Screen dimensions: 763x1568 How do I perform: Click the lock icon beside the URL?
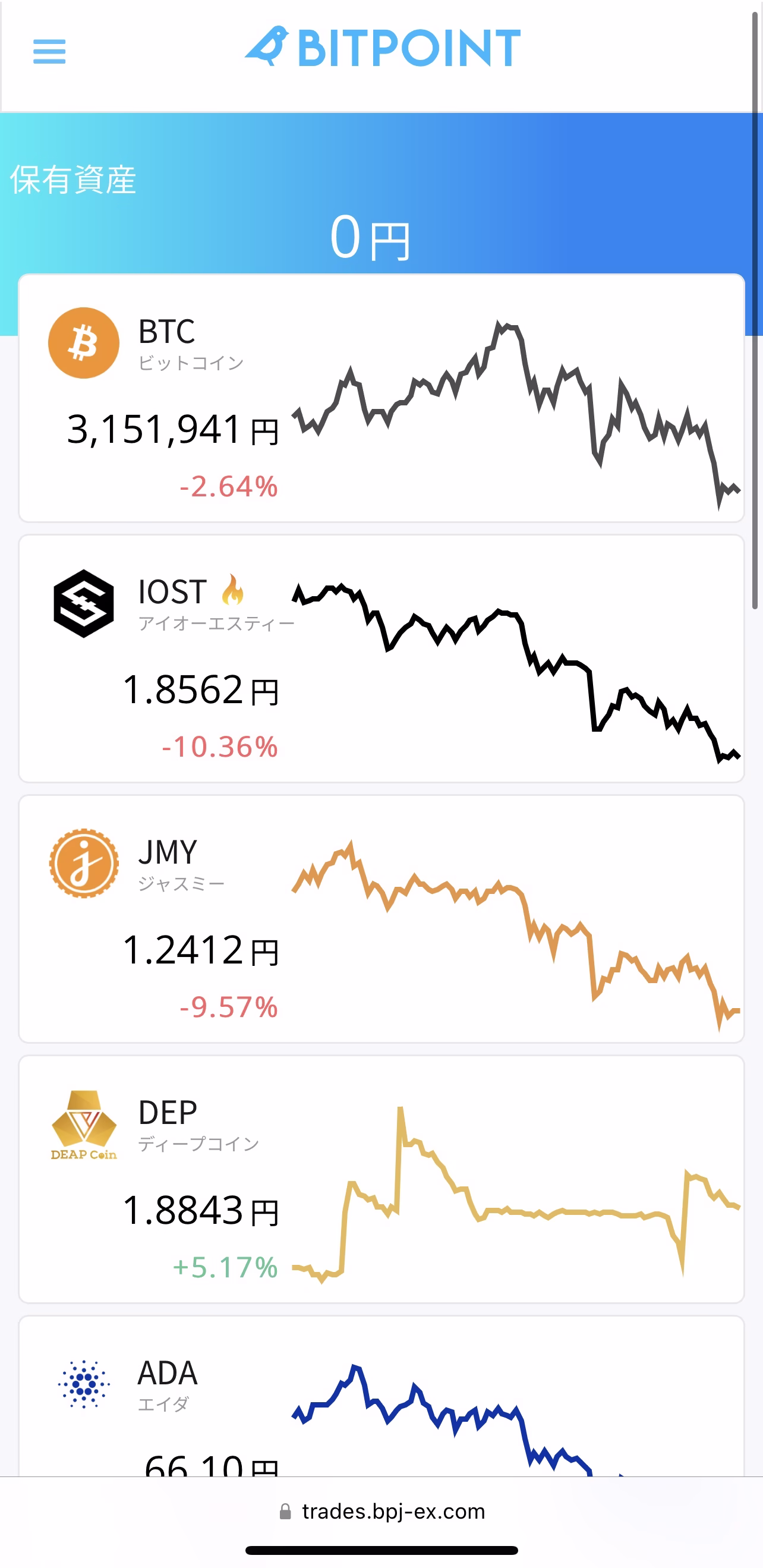pyautogui.click(x=285, y=1512)
